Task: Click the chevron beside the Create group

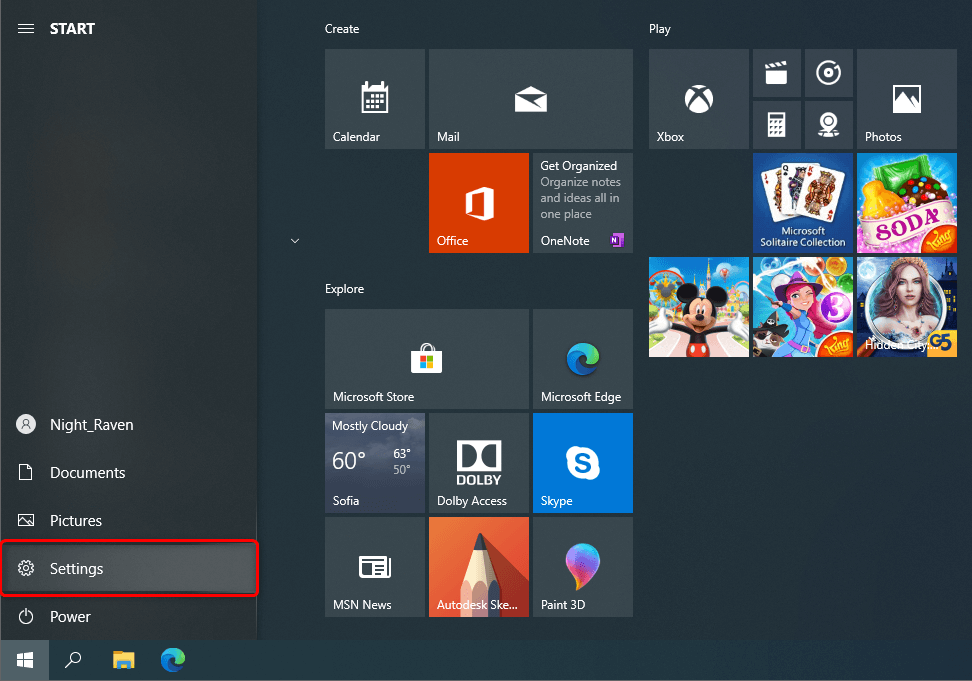Action: pos(295,240)
